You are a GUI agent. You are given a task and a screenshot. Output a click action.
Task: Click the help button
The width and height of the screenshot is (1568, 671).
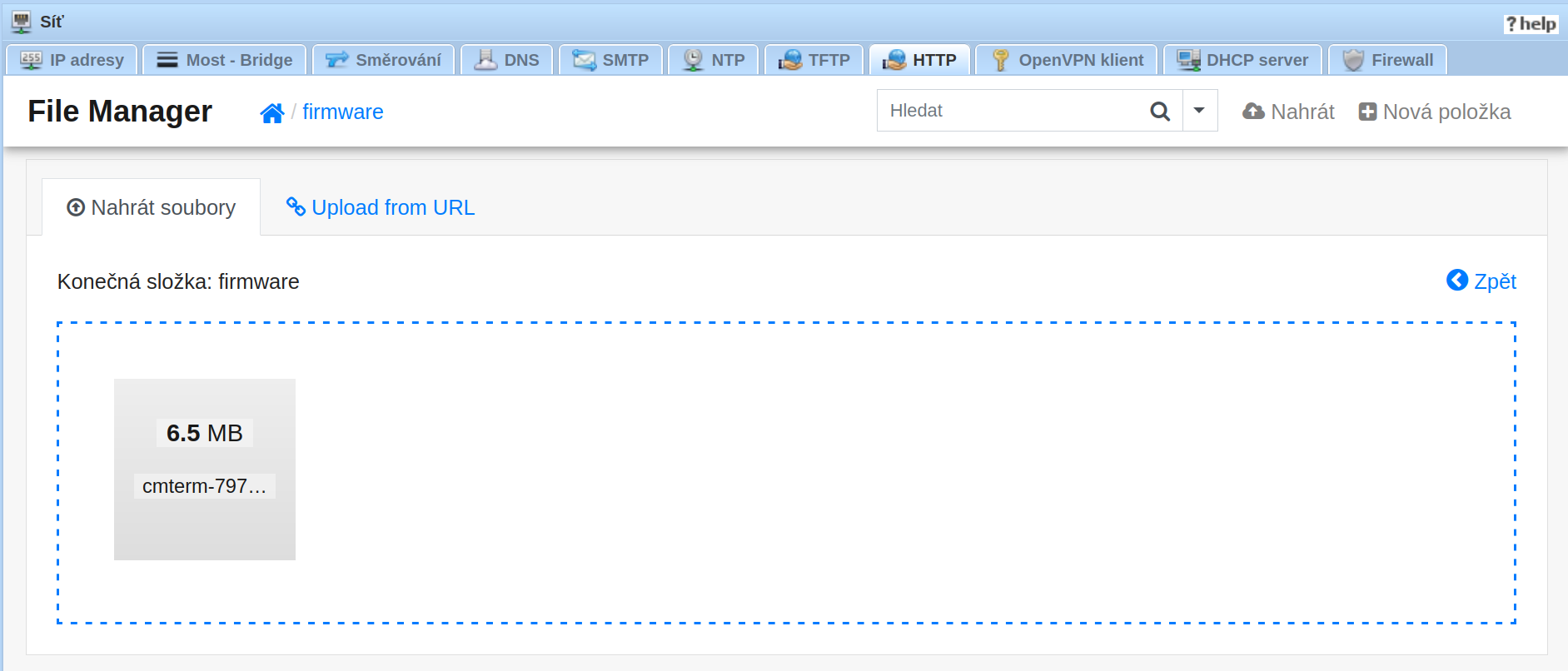point(1531,24)
